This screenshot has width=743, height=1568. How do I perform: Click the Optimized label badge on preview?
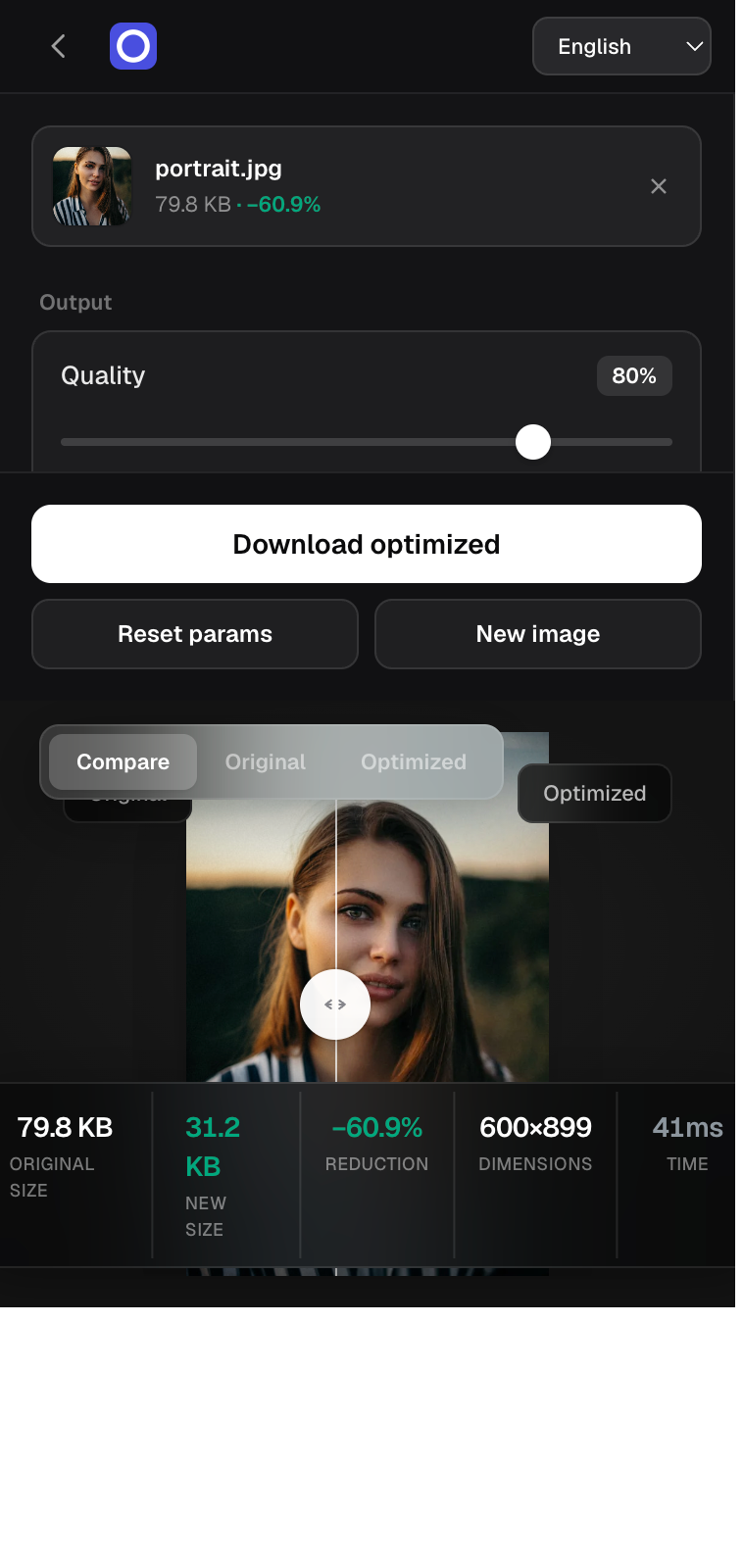point(595,793)
